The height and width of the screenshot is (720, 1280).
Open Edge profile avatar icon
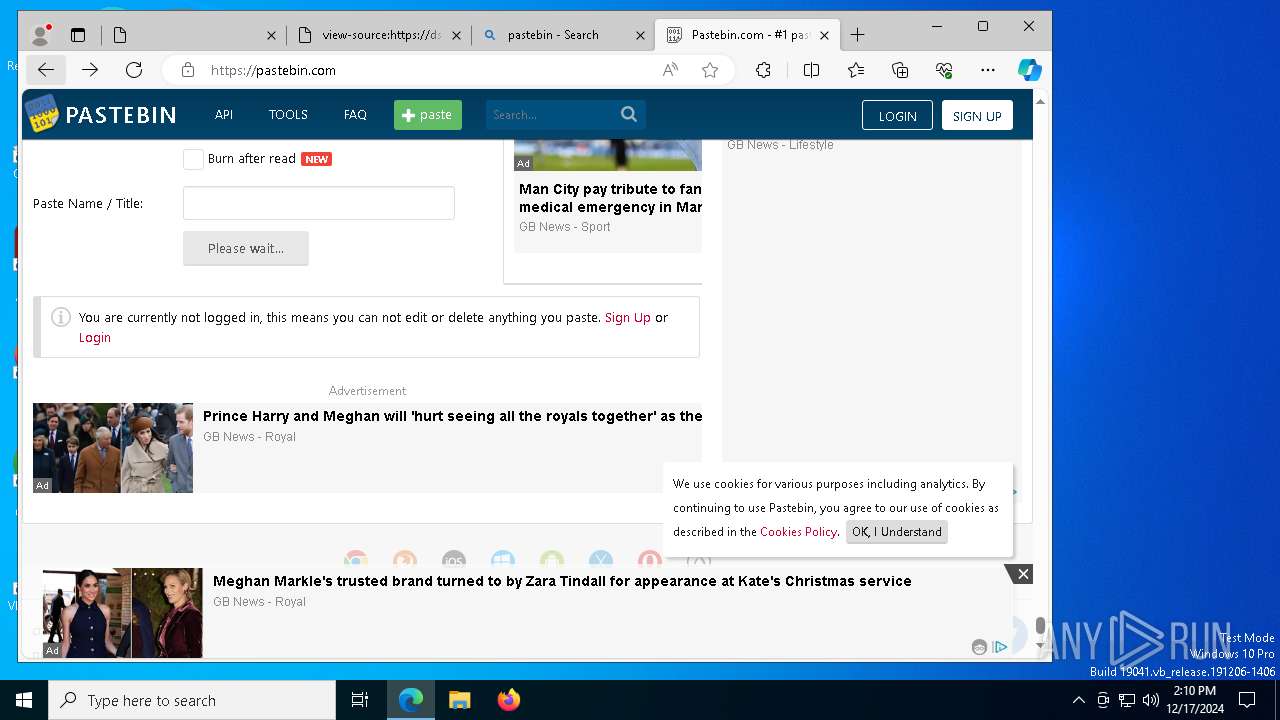click(x=41, y=35)
